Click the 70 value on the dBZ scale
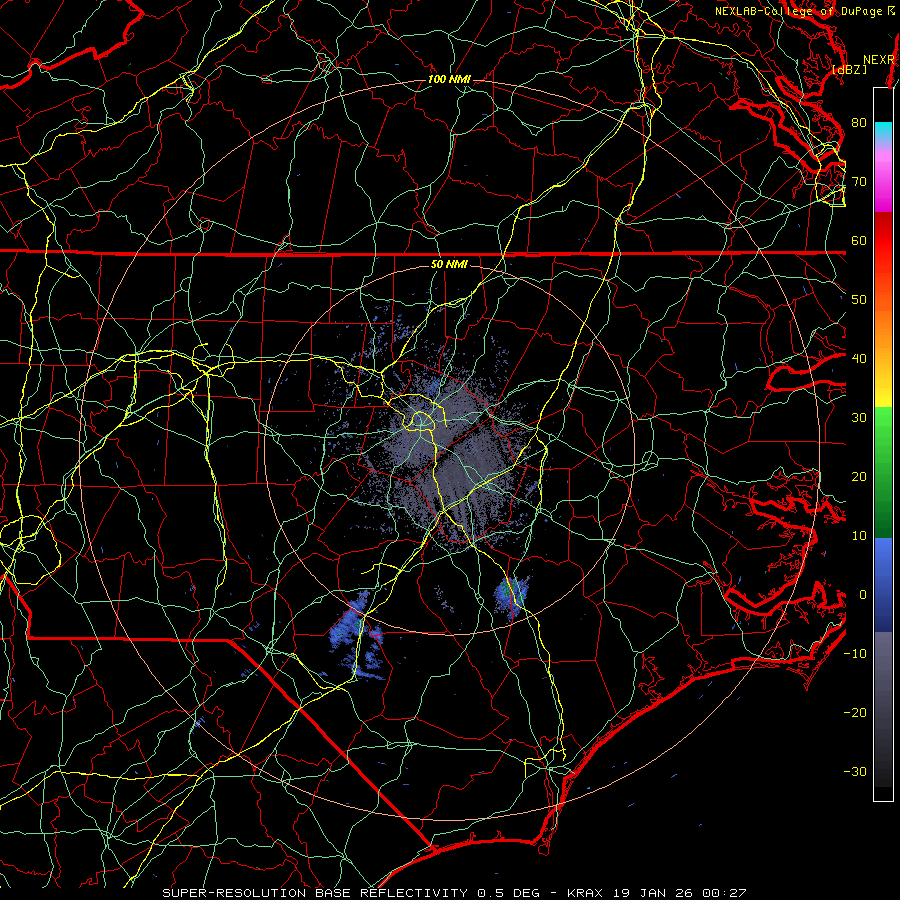The height and width of the screenshot is (900, 900). 859,181
